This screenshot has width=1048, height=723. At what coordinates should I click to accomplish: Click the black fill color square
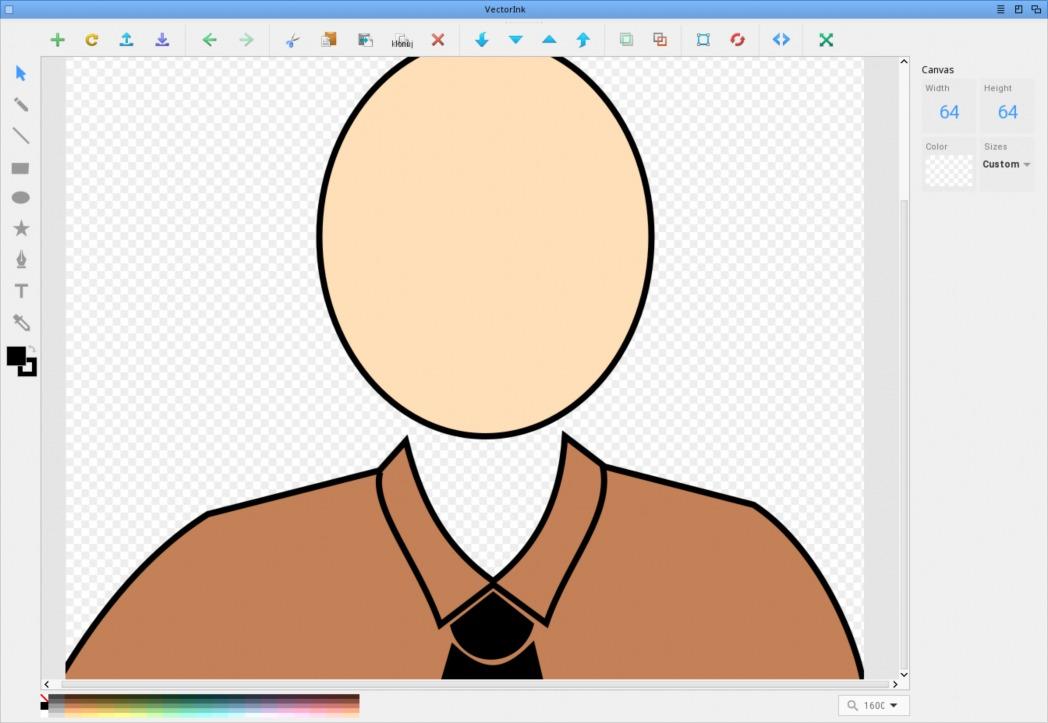(x=15, y=356)
